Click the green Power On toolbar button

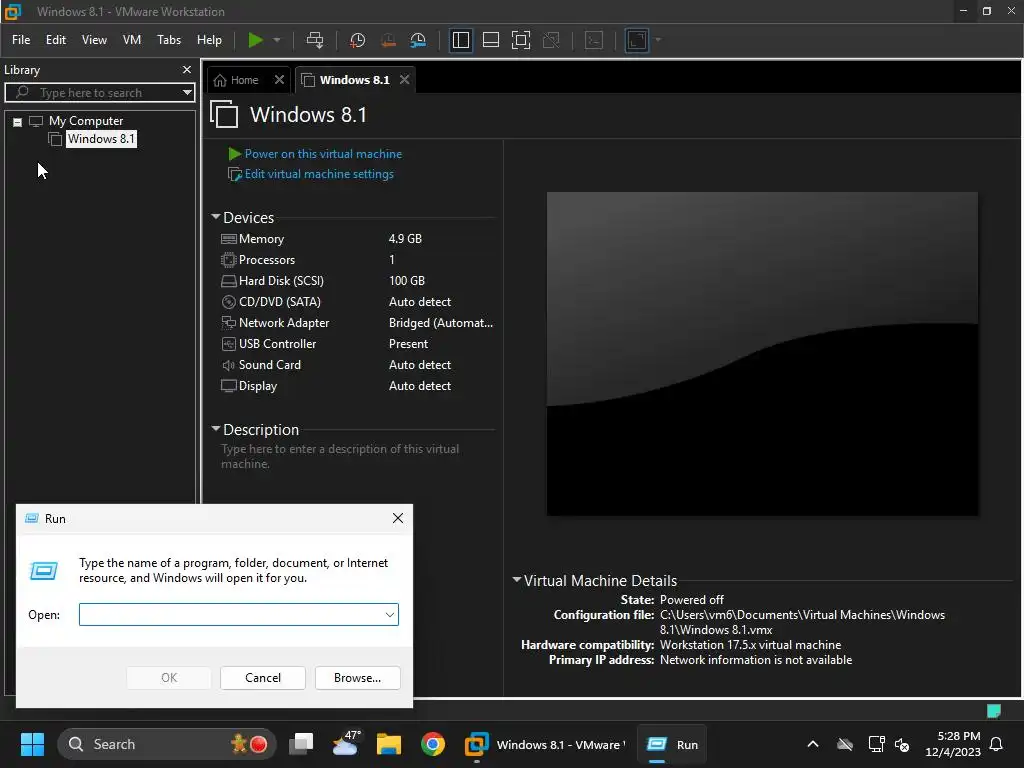pyautogui.click(x=255, y=40)
